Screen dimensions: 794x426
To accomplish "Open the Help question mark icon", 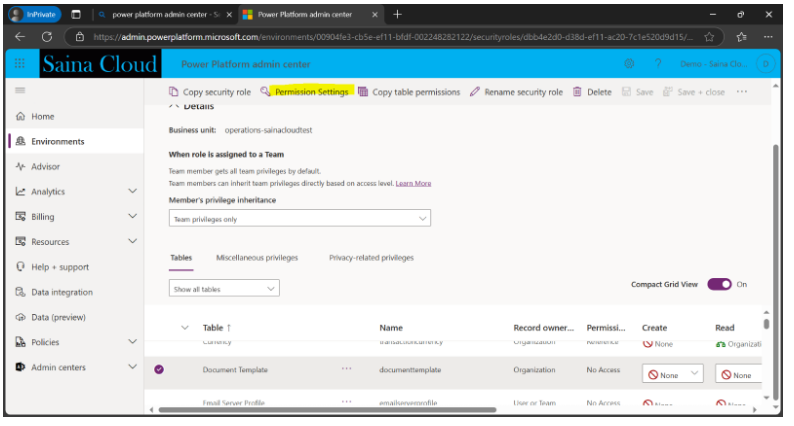I will [658, 63].
